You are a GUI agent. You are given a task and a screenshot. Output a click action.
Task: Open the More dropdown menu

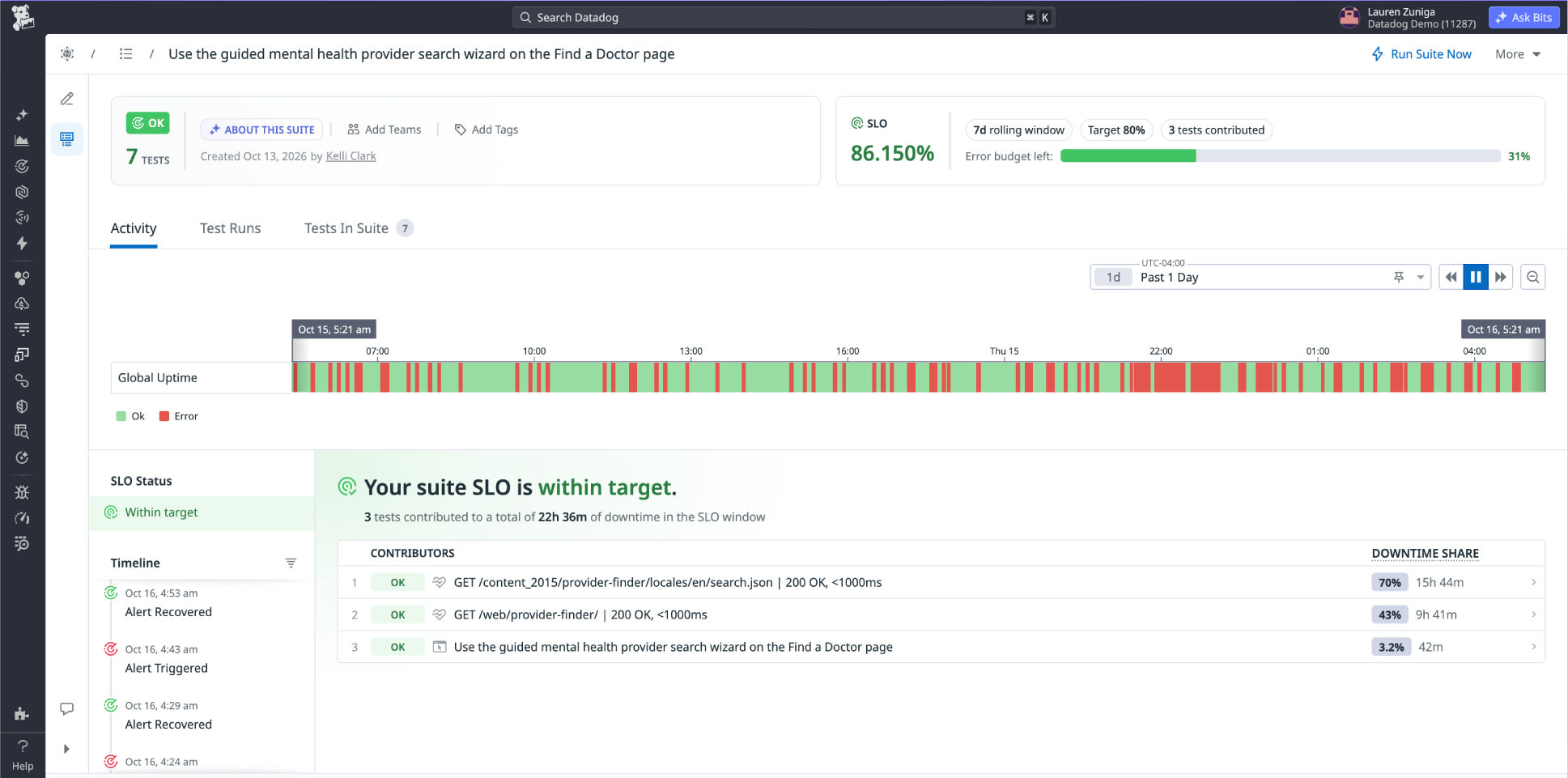click(1518, 54)
